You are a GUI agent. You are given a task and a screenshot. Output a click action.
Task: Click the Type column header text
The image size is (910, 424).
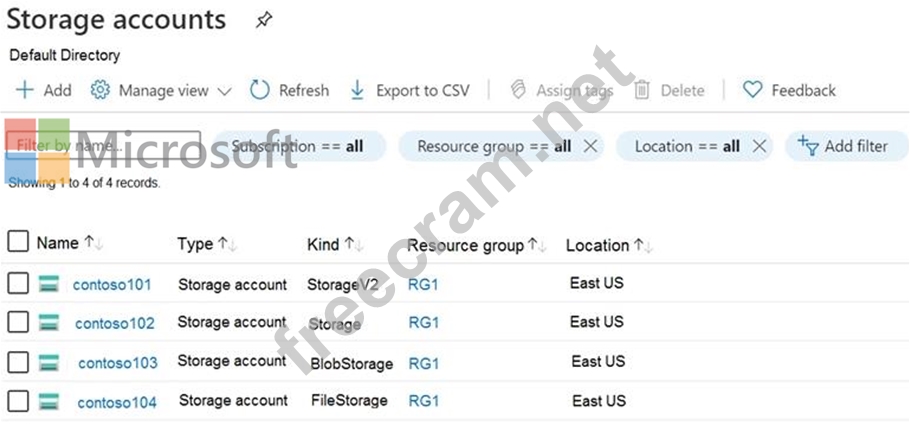195,244
